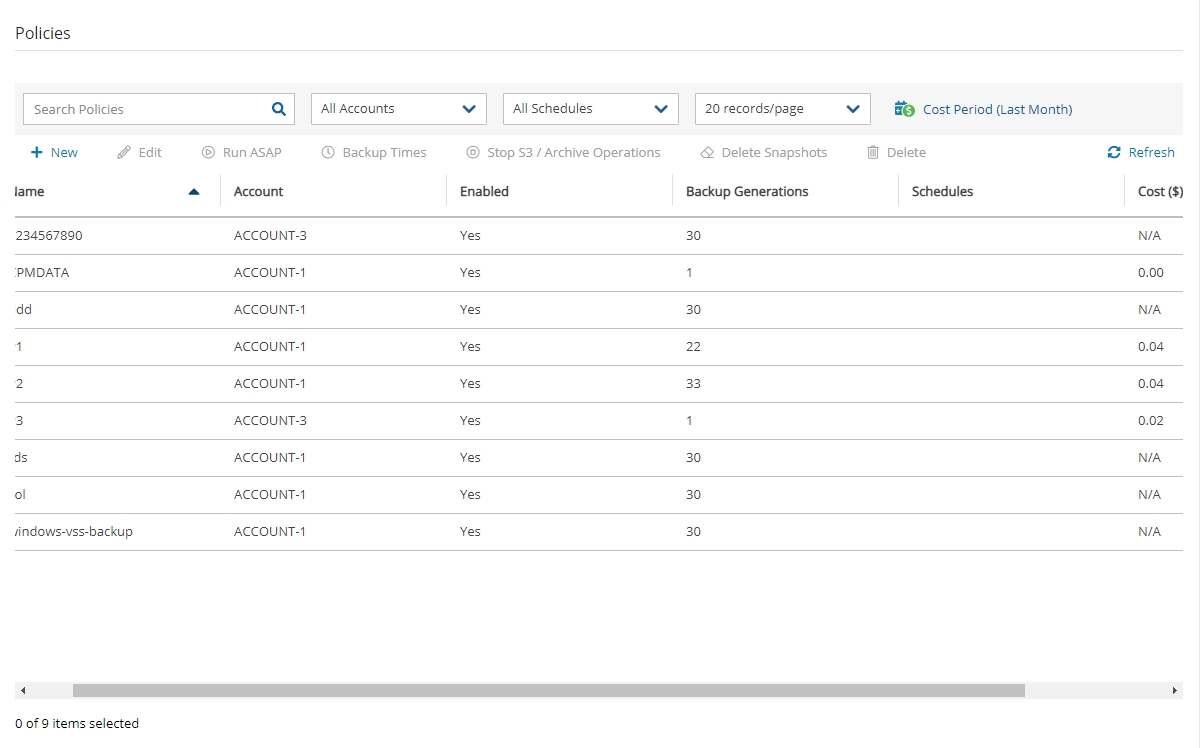Click the Run ASAP play icon
Image resolution: width=1200 pixels, height=748 pixels.
208,153
